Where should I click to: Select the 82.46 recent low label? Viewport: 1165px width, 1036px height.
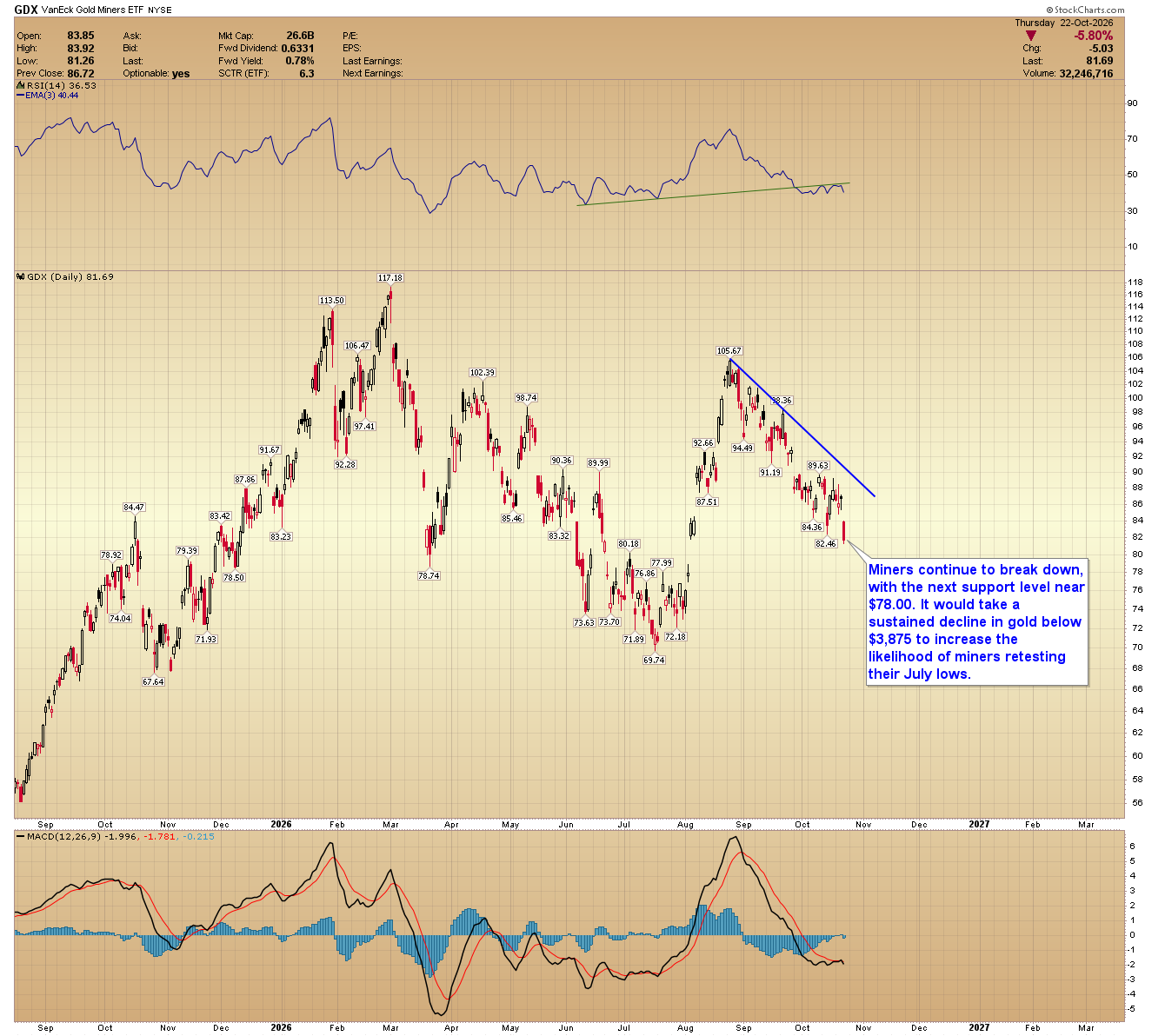click(825, 544)
